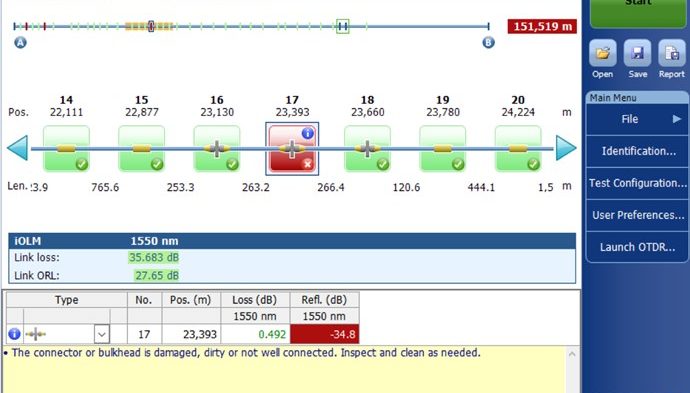Screen dimensions: 690x393
Task: Click the iOLM 1550 nm header bar
Action: point(292,241)
